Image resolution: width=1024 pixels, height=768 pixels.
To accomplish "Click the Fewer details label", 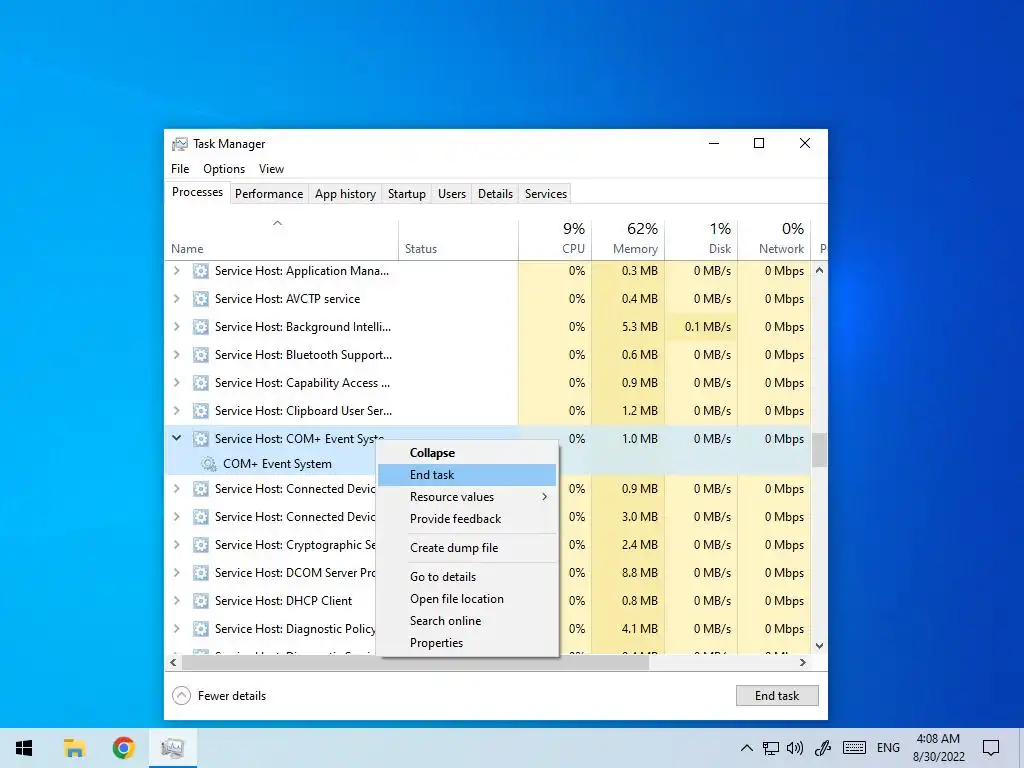I will pos(232,696).
